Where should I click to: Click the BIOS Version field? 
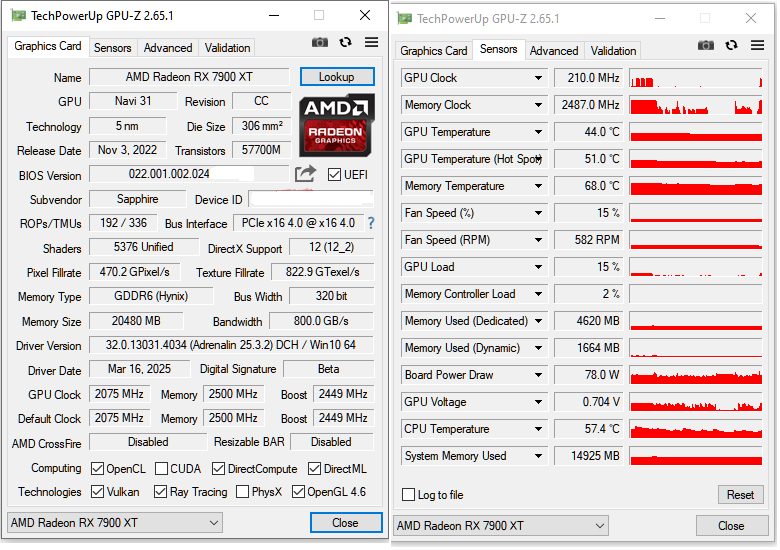coord(189,174)
